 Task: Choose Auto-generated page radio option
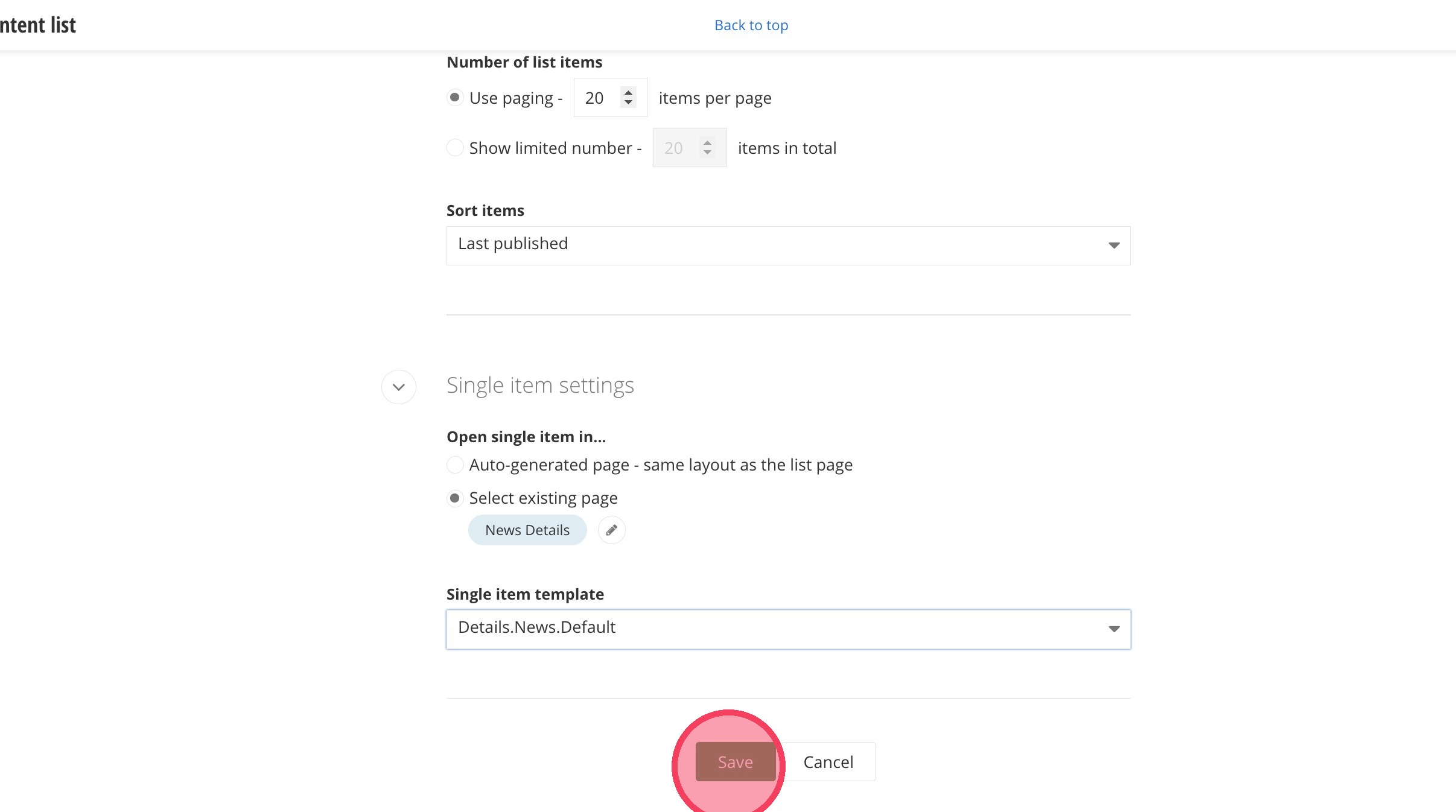point(455,465)
